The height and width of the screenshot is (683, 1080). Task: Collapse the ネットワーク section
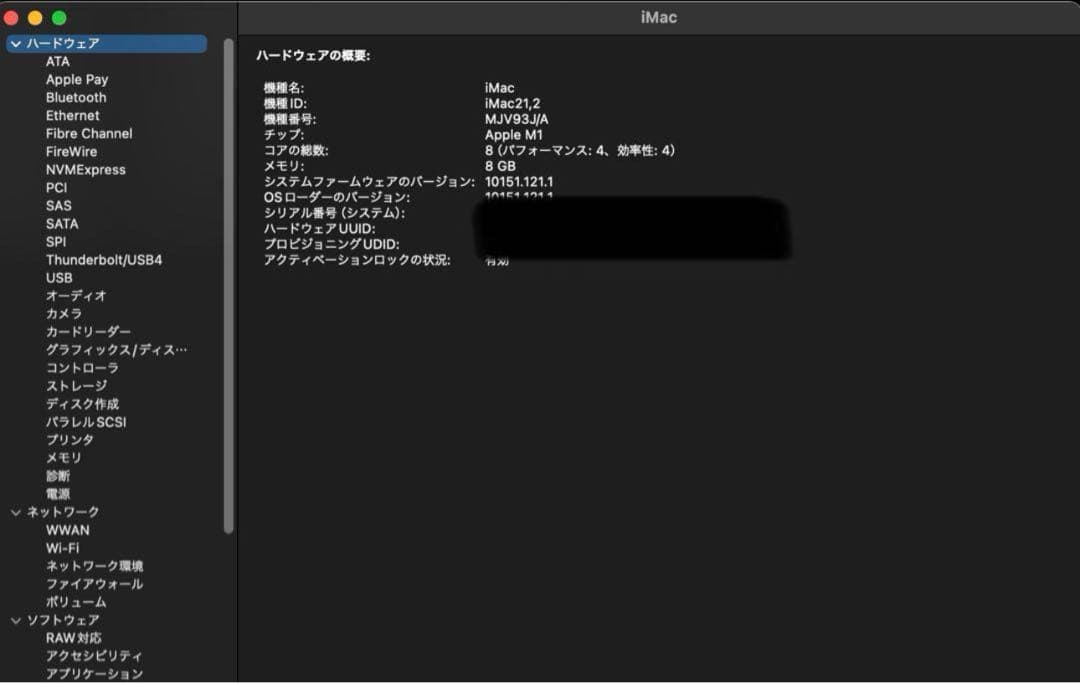tap(15, 511)
